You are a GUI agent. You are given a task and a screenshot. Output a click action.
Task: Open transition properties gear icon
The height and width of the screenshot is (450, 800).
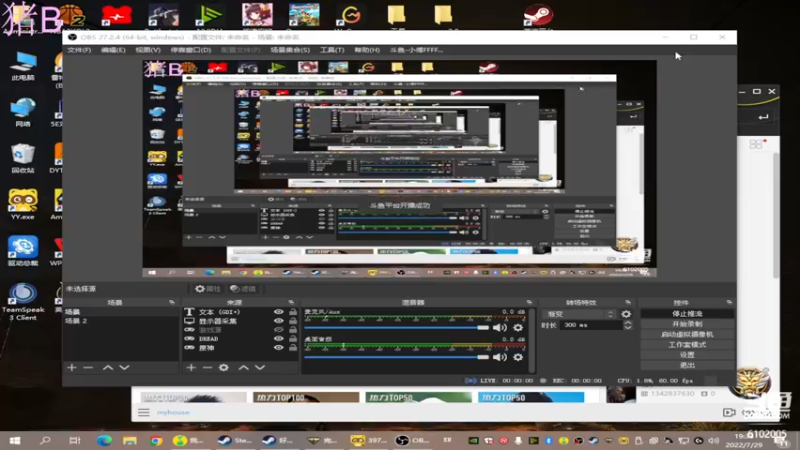coord(626,314)
